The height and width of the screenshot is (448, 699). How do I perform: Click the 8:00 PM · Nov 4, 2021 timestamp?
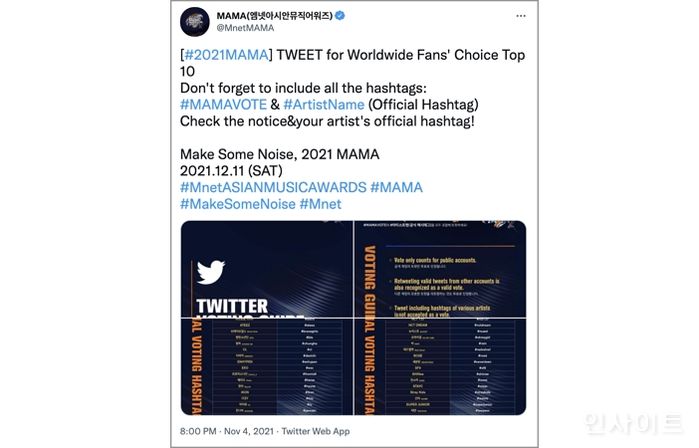pos(227,433)
